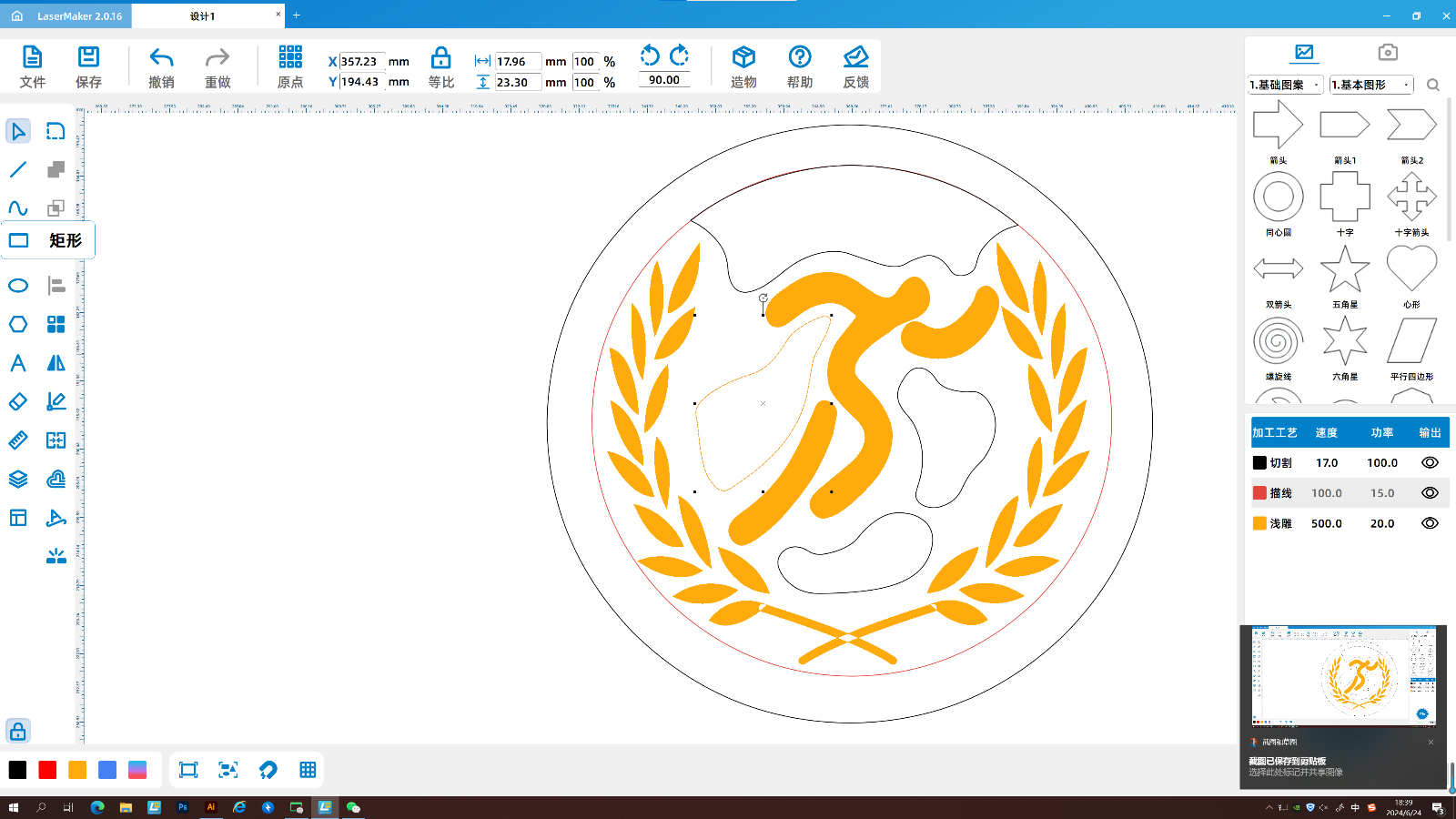Choose the text tool (A icon)
Image resolution: width=1456 pixels, height=819 pixels.
click(x=18, y=363)
